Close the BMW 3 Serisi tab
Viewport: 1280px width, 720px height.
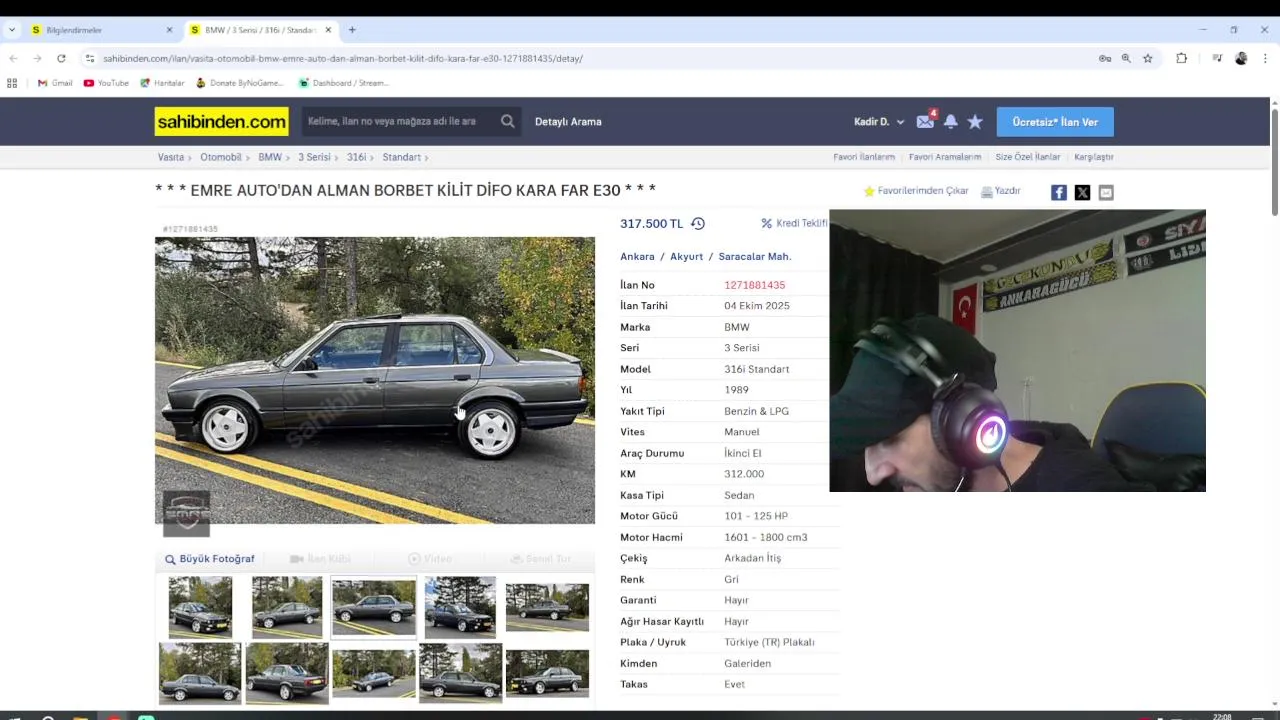click(x=328, y=30)
